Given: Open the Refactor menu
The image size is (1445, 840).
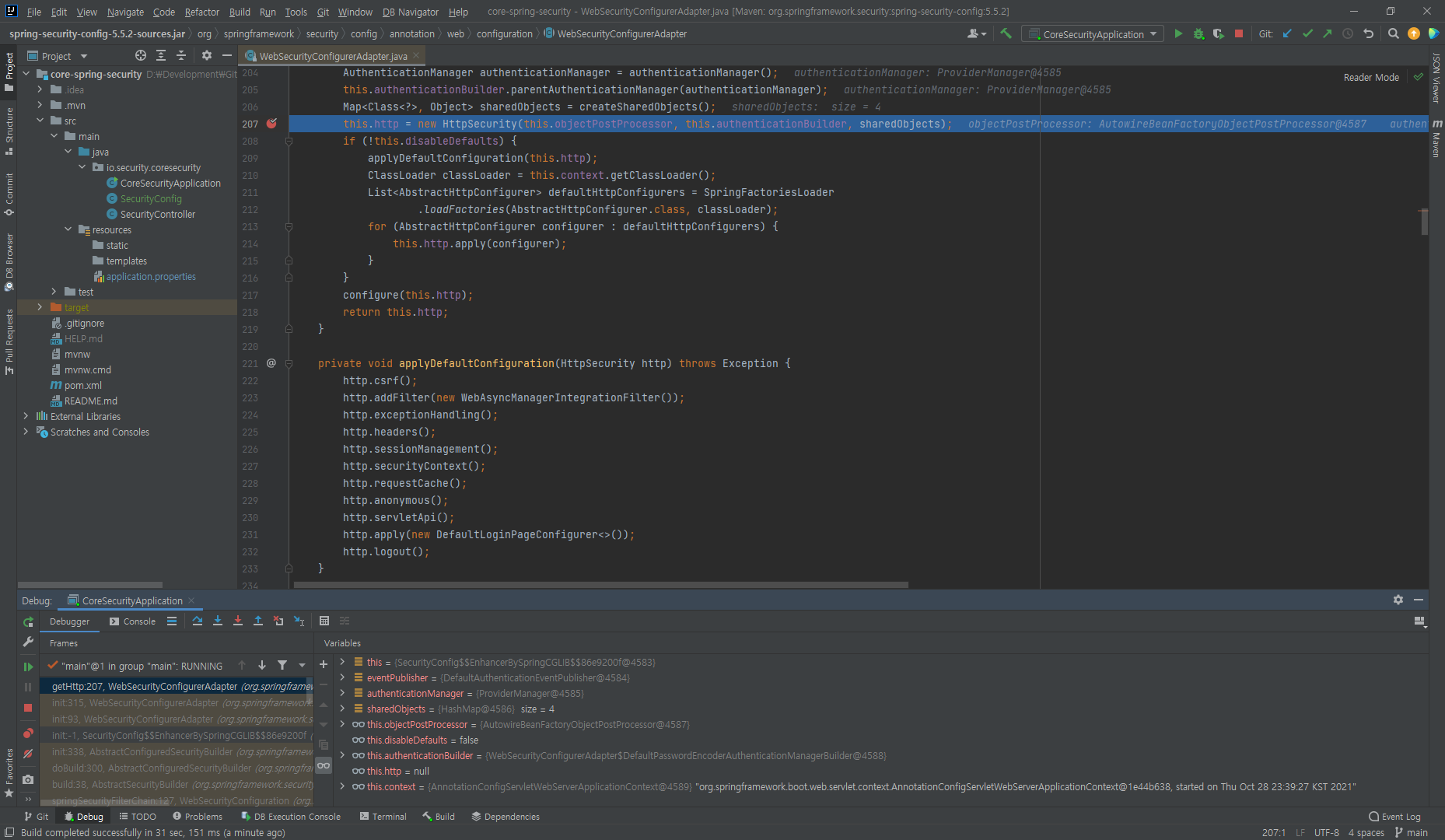Looking at the screenshot, I should pos(201,12).
